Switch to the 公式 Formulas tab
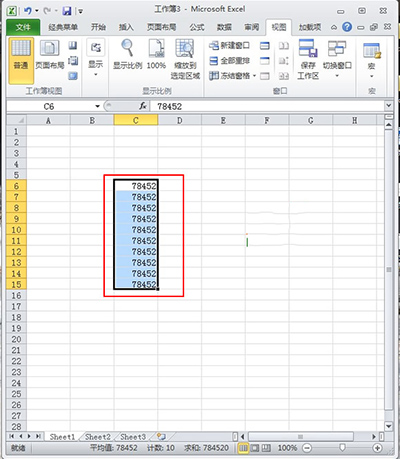 click(197, 27)
